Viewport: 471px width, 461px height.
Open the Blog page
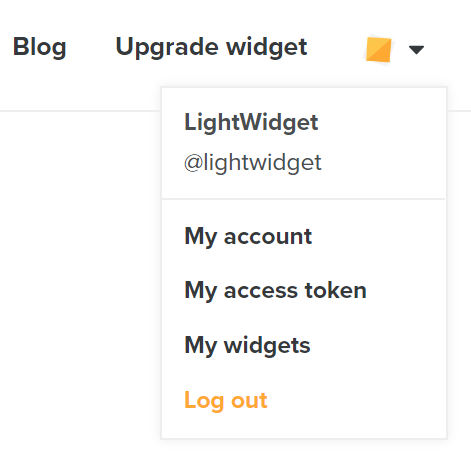click(x=40, y=47)
